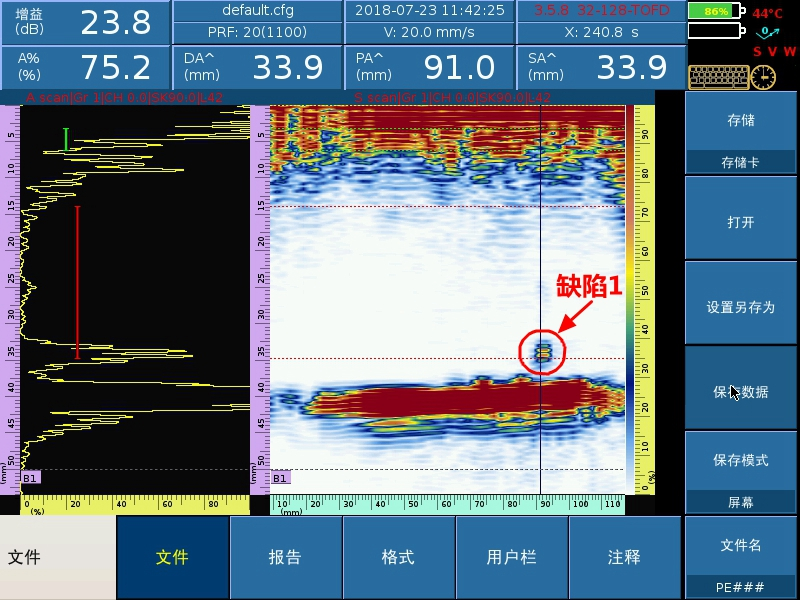Click the color palette bar beside the S-scan
The height and width of the screenshot is (600, 800).
(632, 300)
